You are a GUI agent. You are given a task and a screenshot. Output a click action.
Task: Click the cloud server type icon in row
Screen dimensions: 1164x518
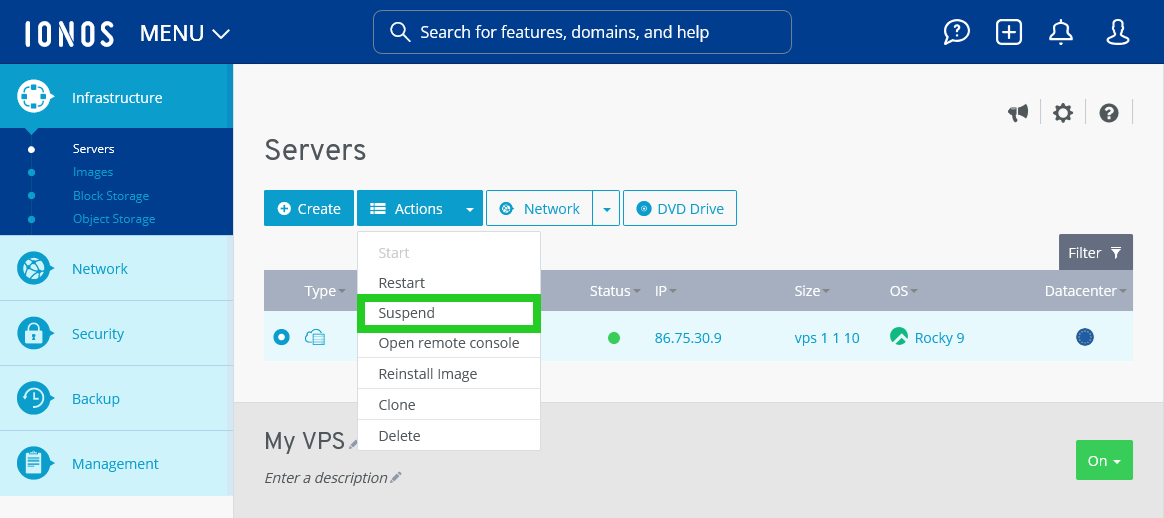[315, 338]
